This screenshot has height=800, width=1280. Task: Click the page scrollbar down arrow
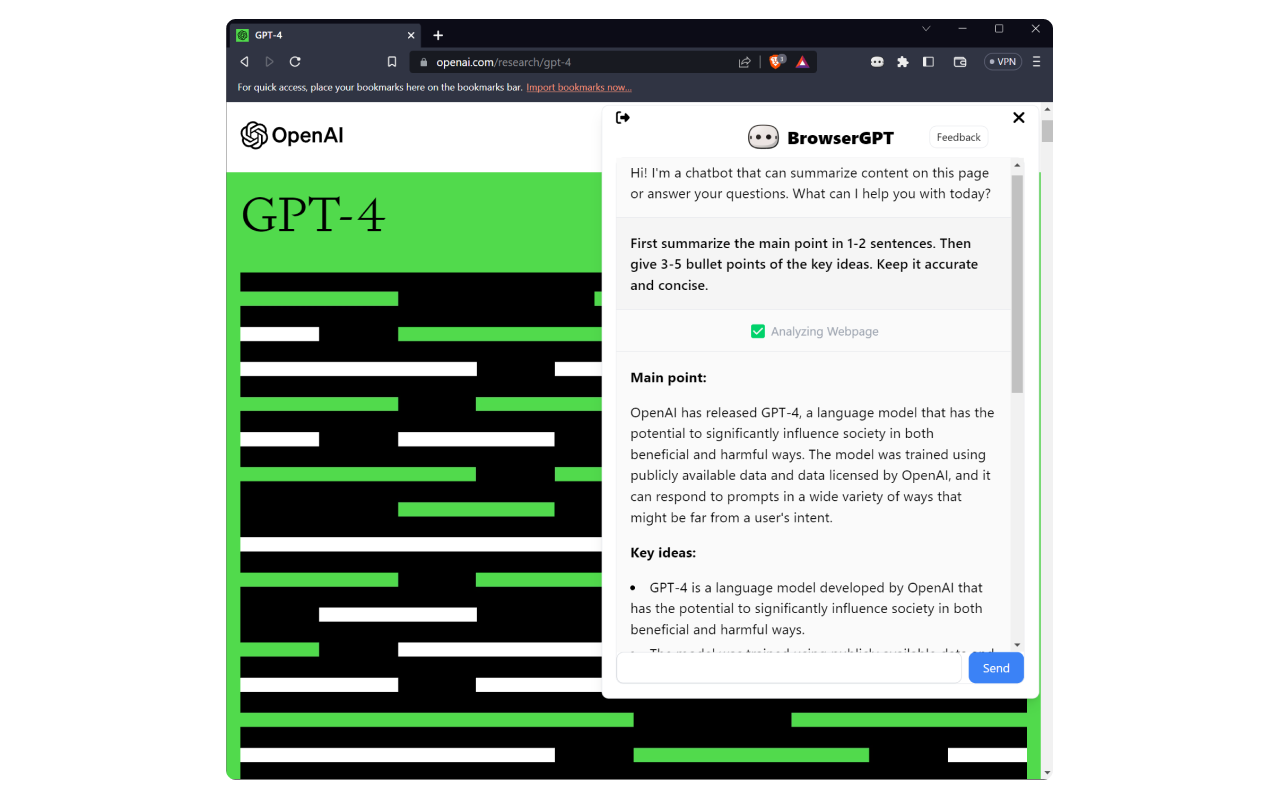(1047, 772)
